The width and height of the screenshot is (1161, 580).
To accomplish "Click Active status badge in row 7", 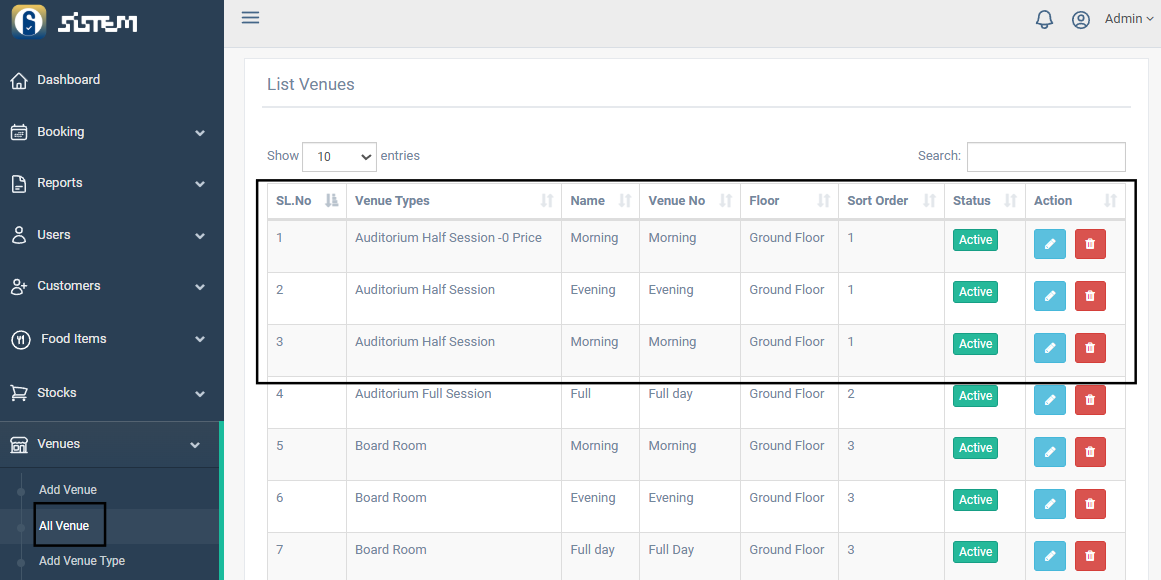I will 975,552.
